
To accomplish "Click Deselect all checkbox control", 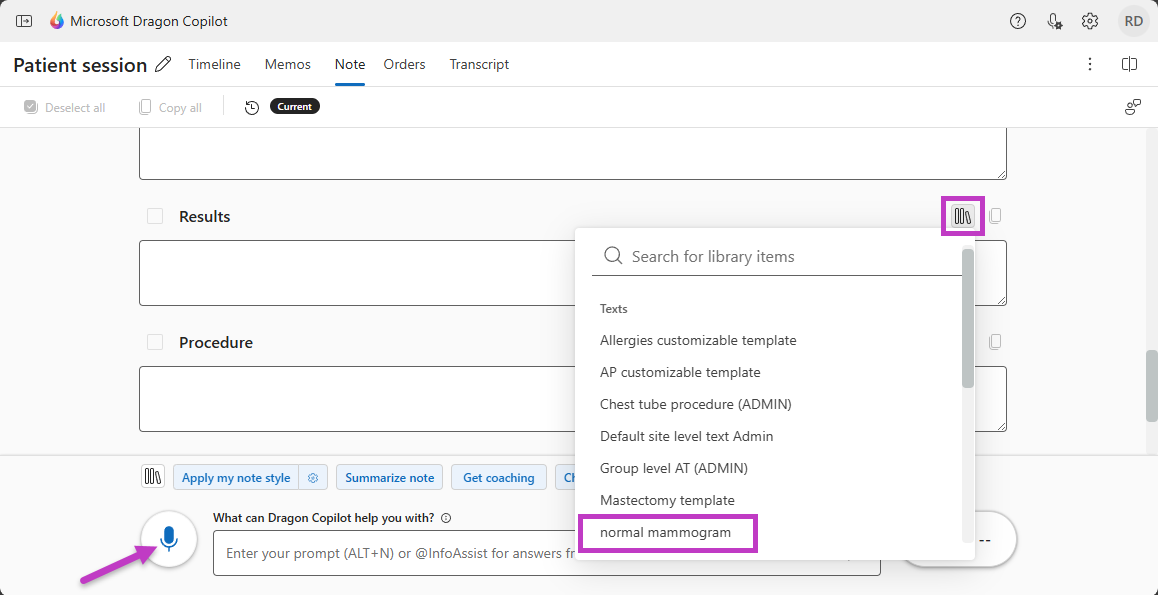I will (32, 107).
